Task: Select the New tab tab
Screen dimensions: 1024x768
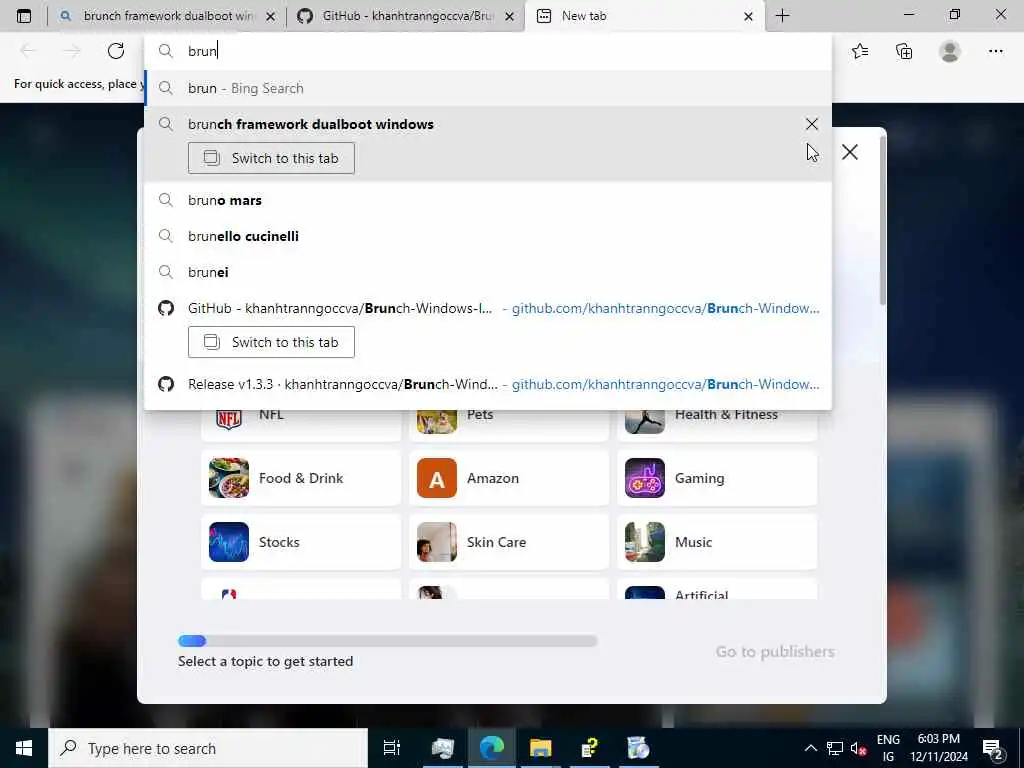Action: click(643, 16)
